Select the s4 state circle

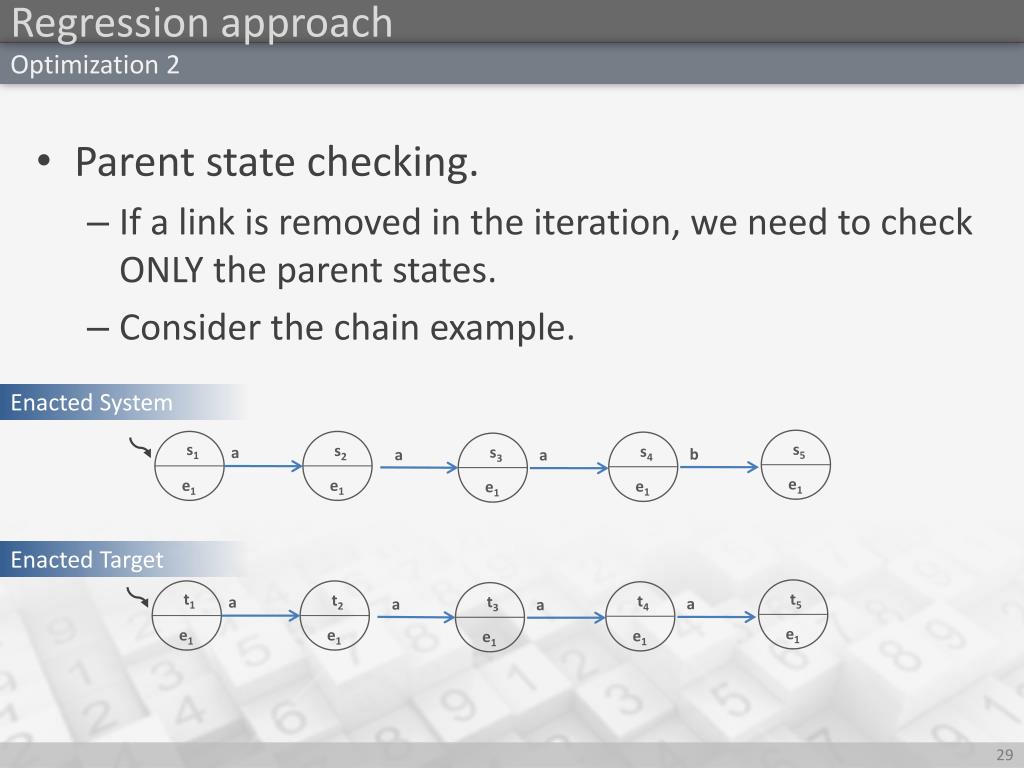[x=643, y=467]
